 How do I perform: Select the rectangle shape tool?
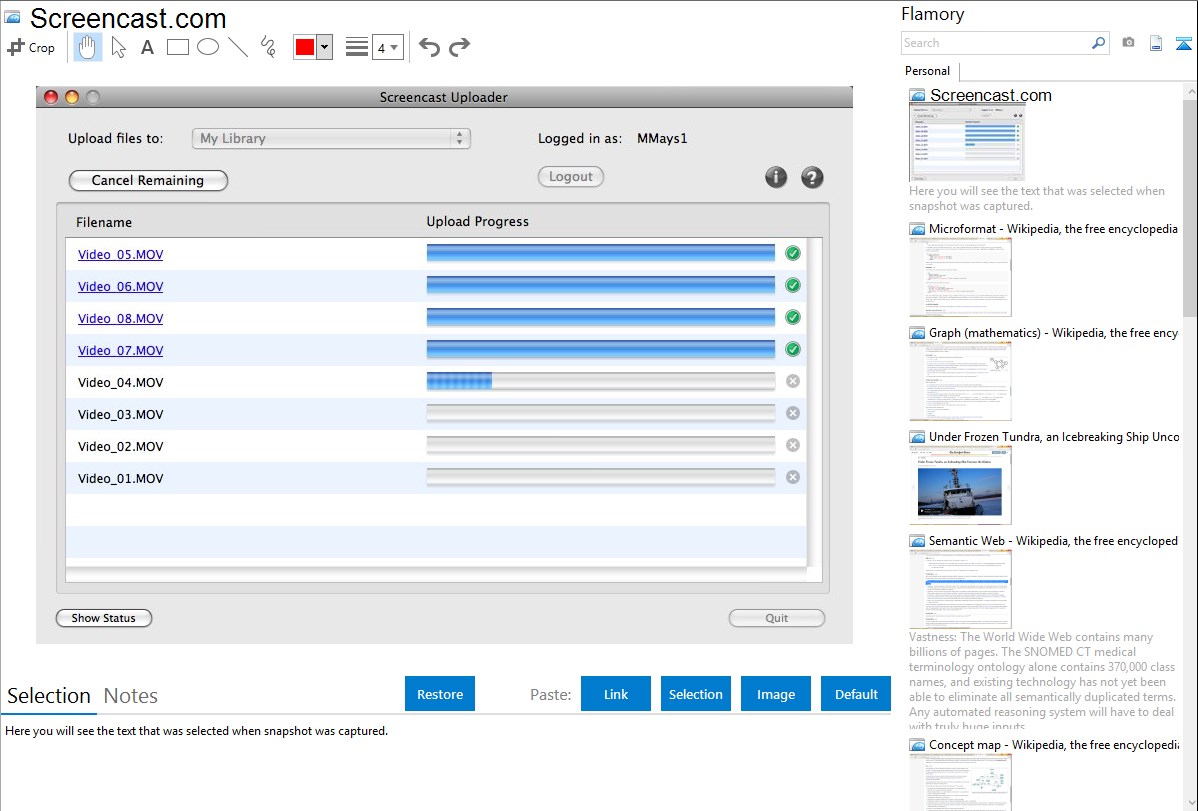(x=177, y=47)
